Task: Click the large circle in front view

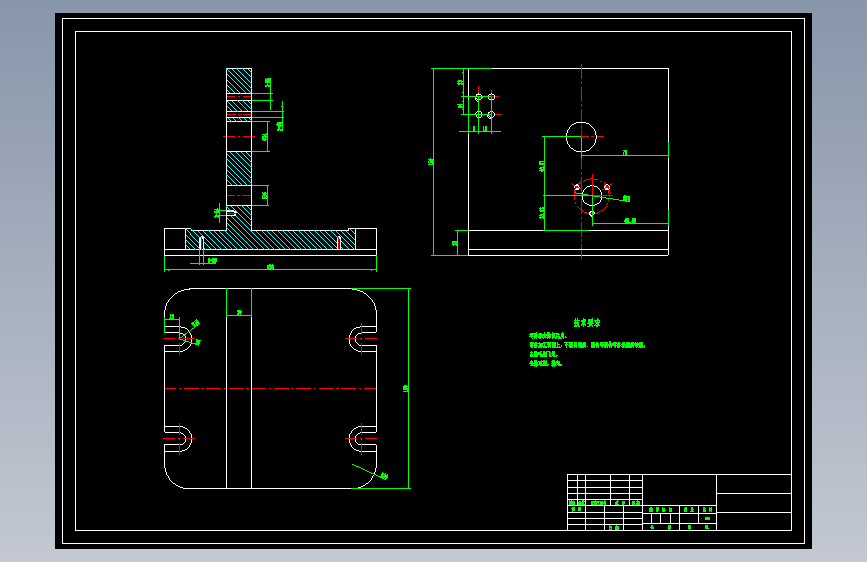Action: 581,137
